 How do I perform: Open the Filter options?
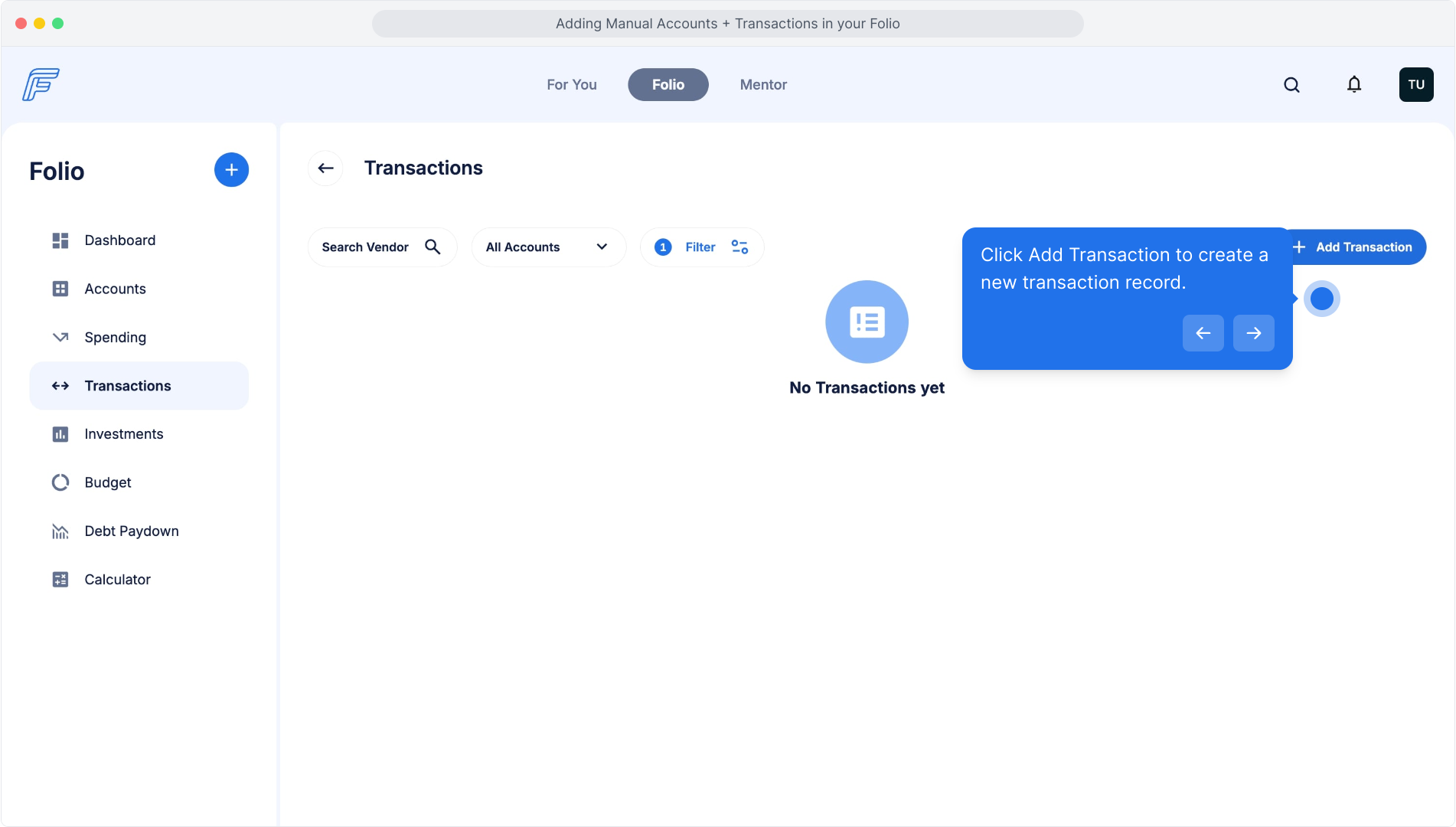coord(701,247)
